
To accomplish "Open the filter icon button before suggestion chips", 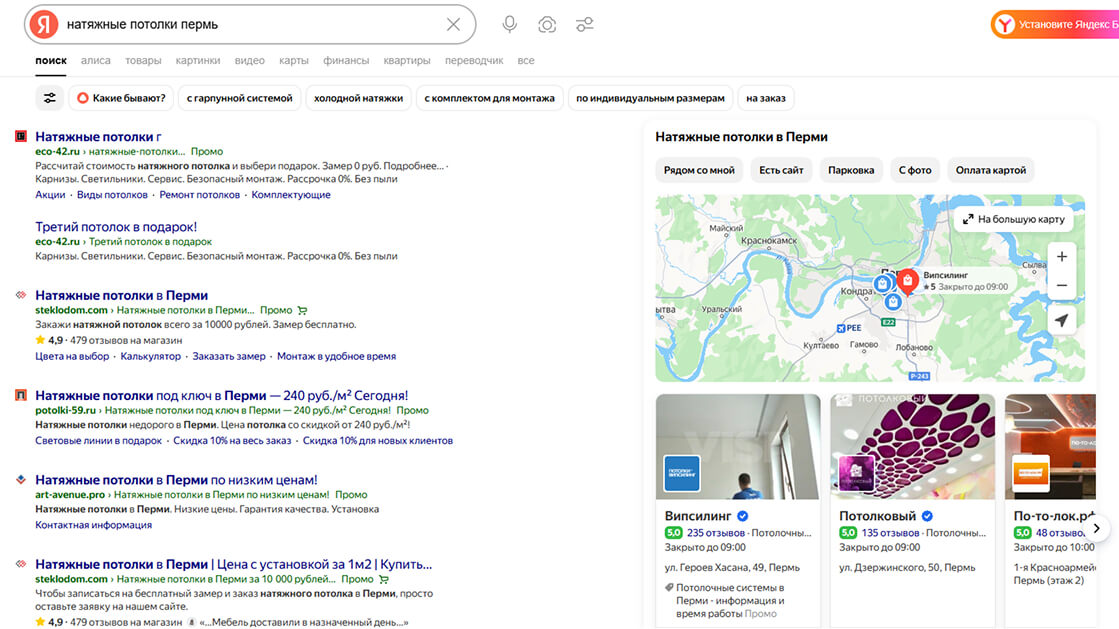I will pyautogui.click(x=49, y=98).
